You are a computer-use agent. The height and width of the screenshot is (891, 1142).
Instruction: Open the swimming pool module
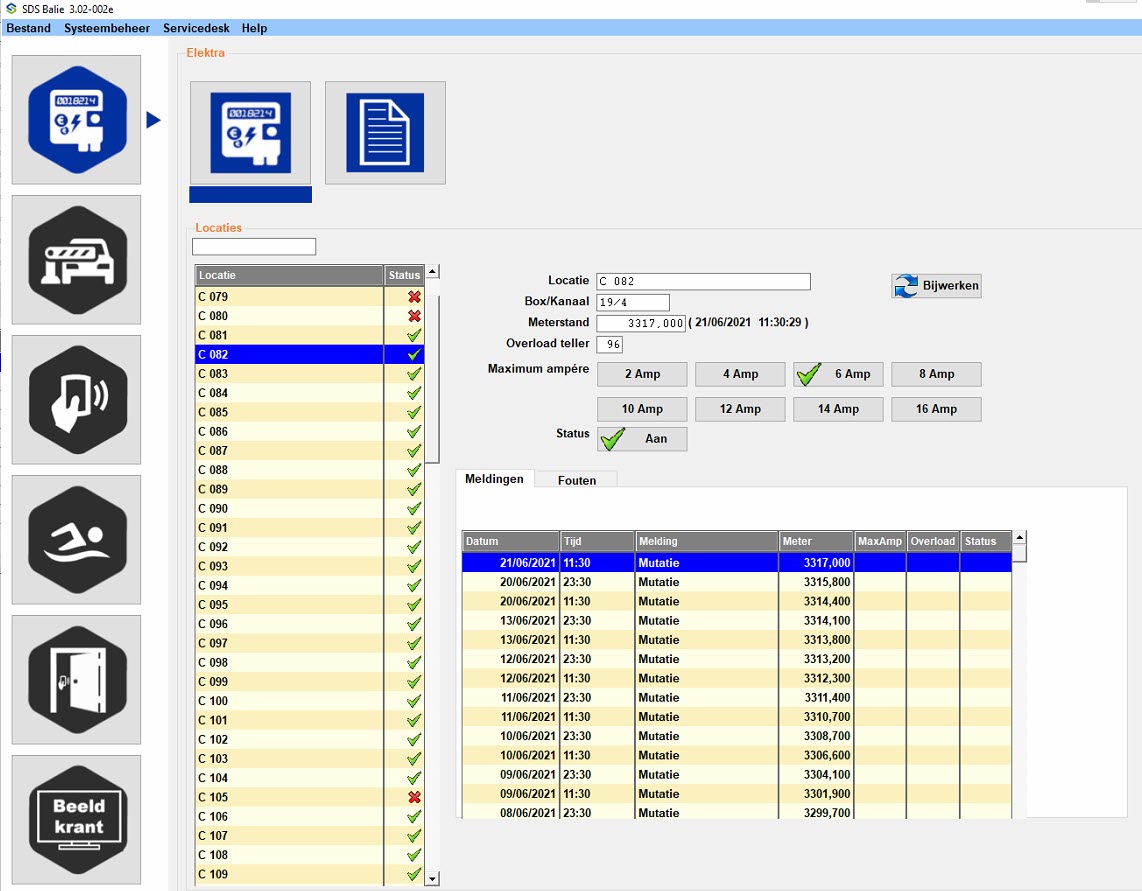pyautogui.click(x=76, y=539)
